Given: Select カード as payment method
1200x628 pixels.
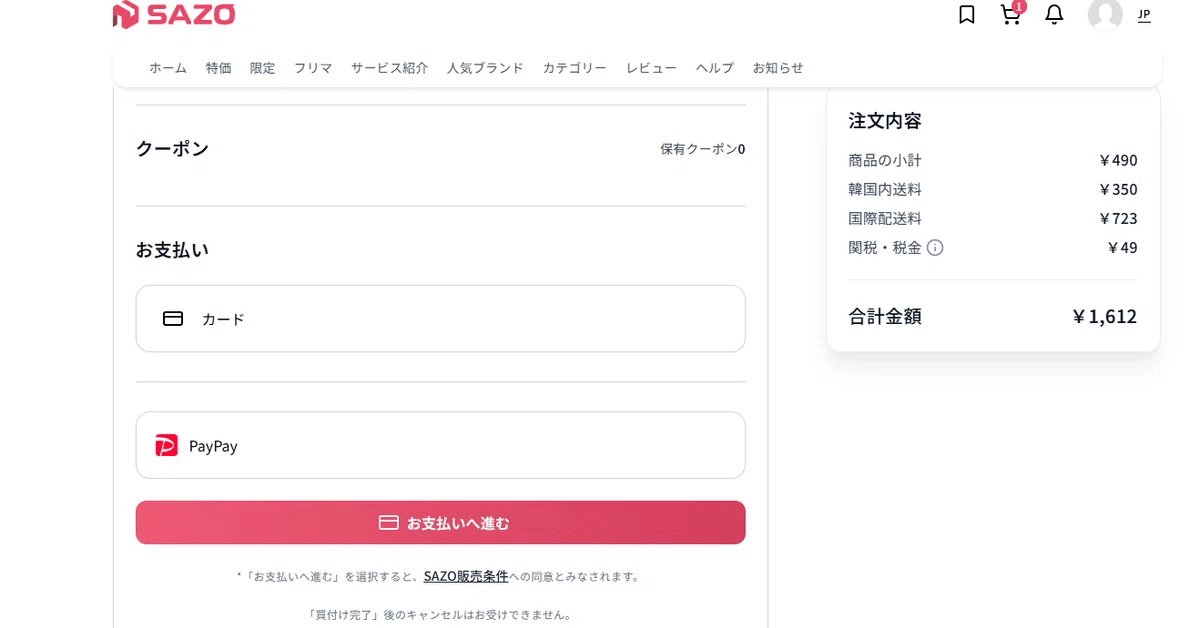Looking at the screenshot, I should point(440,318).
